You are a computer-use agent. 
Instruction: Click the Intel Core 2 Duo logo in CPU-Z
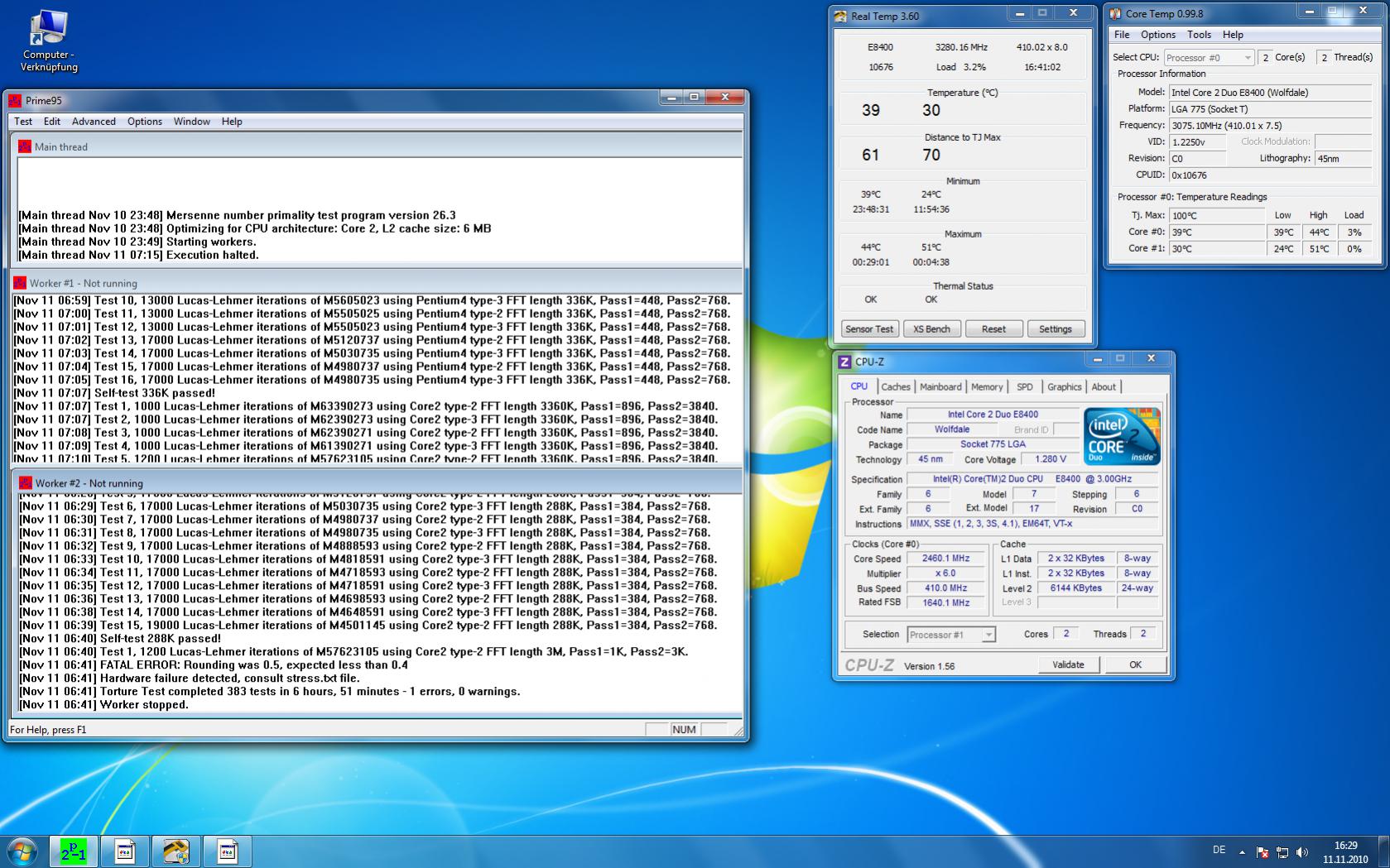pyautogui.click(x=1122, y=436)
